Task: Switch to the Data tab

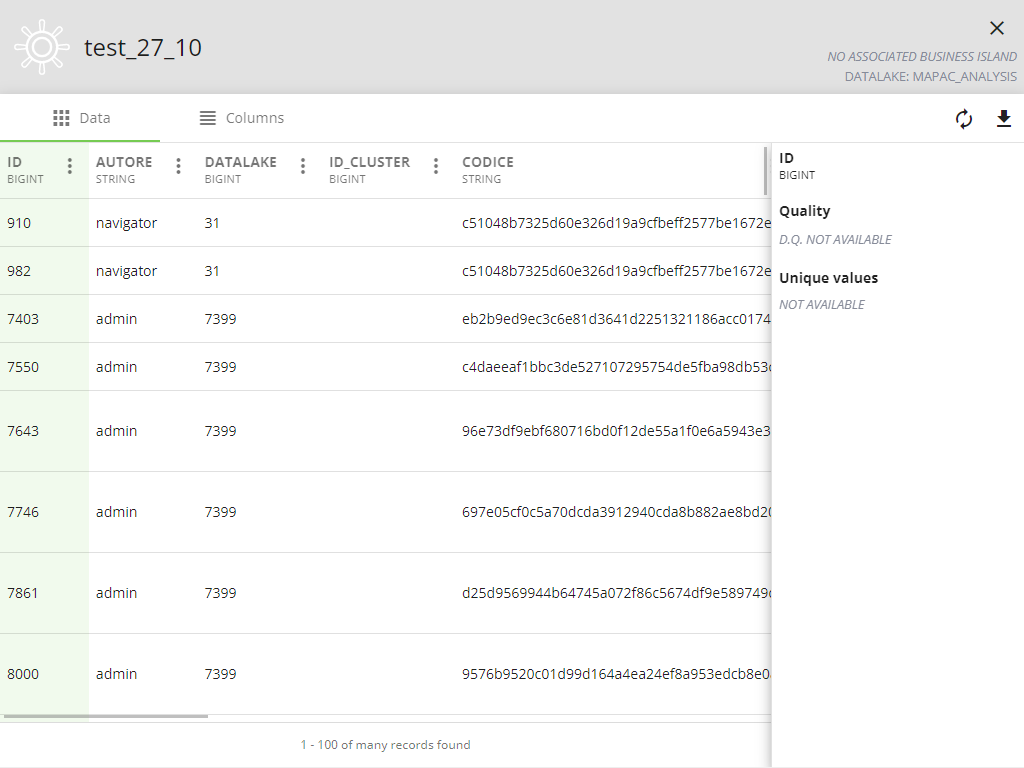Action: pos(81,118)
